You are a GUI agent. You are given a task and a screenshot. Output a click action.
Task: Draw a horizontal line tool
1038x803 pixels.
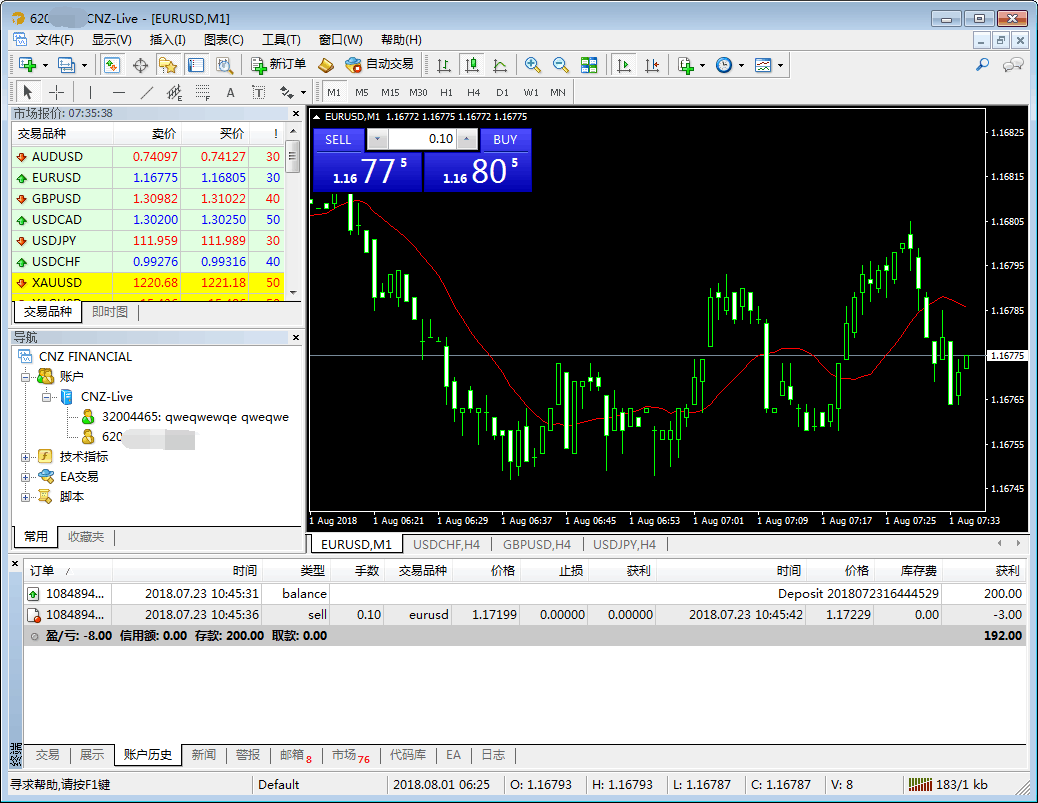[x=118, y=92]
